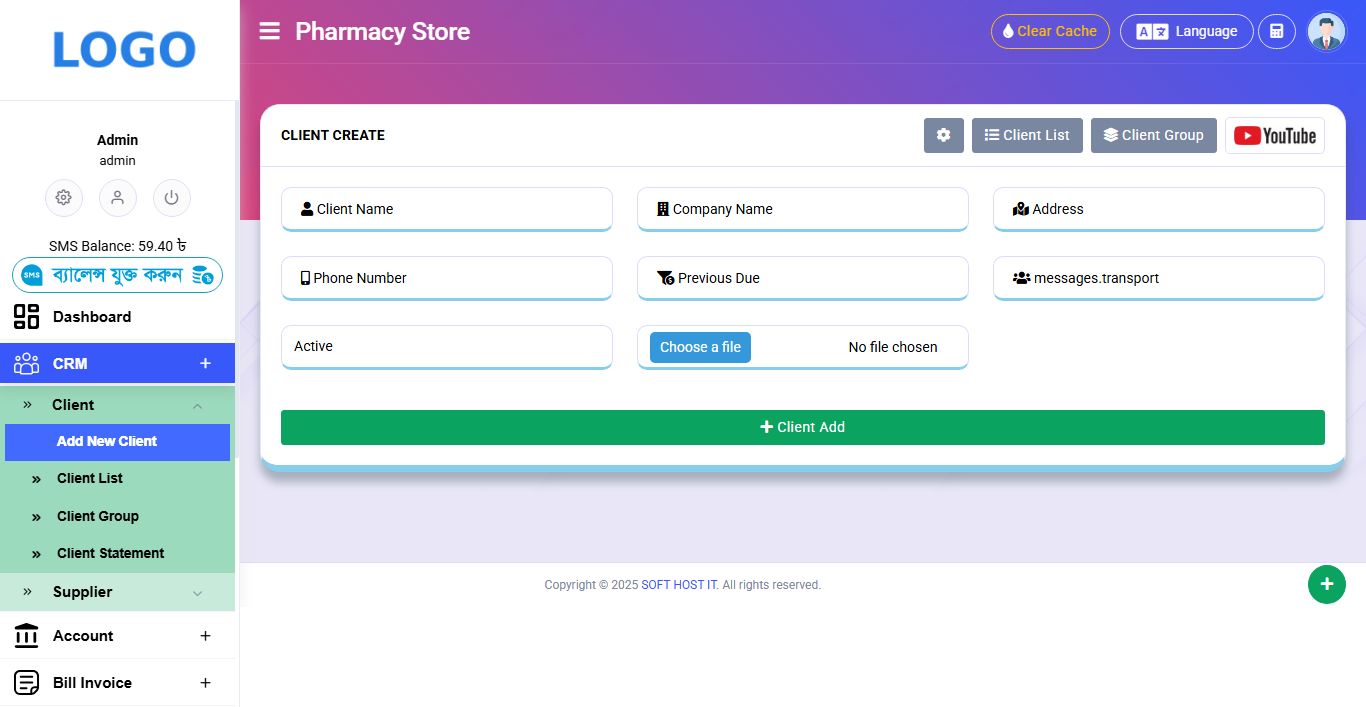Screen dimensions: 1366x707
Task: Click the sidebar settings gear icon
Action: coord(63,198)
